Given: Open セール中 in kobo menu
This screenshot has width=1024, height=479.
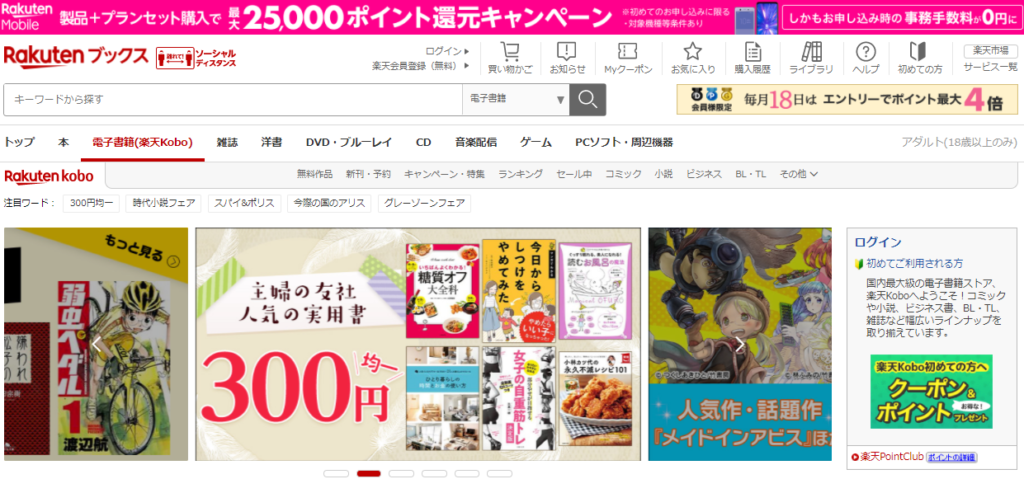Looking at the screenshot, I should coord(574,174).
